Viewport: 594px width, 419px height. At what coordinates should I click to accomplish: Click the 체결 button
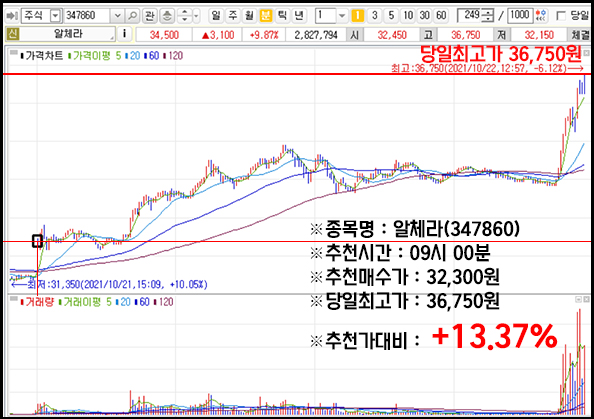pos(580,35)
